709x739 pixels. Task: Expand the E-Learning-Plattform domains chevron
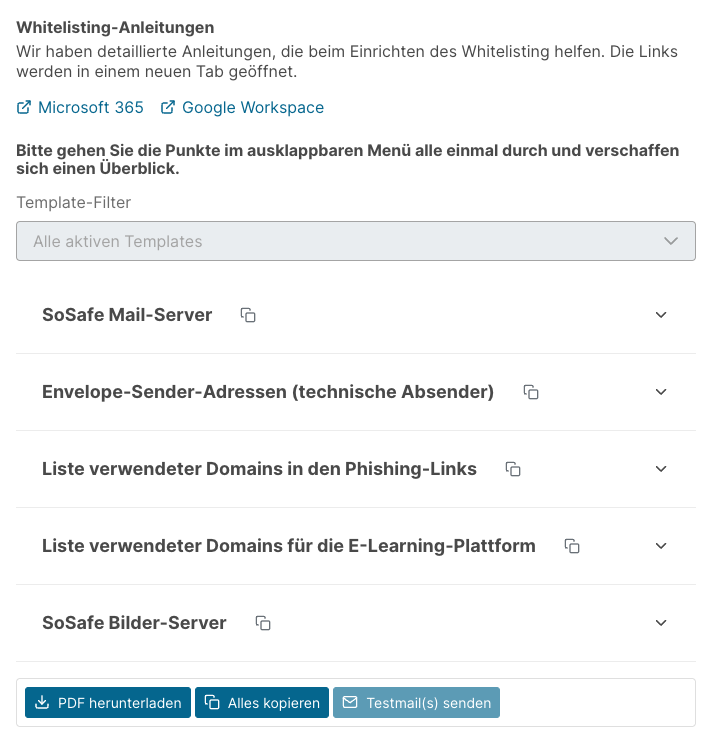(x=660, y=546)
